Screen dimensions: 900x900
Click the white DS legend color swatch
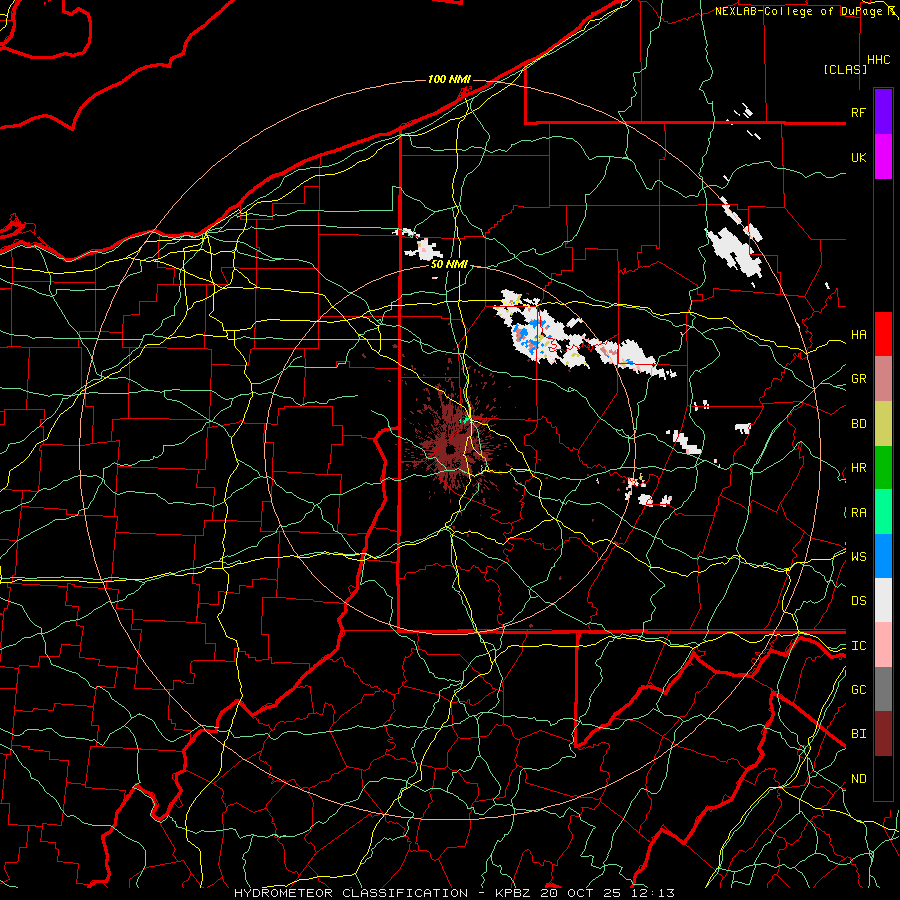(883, 600)
